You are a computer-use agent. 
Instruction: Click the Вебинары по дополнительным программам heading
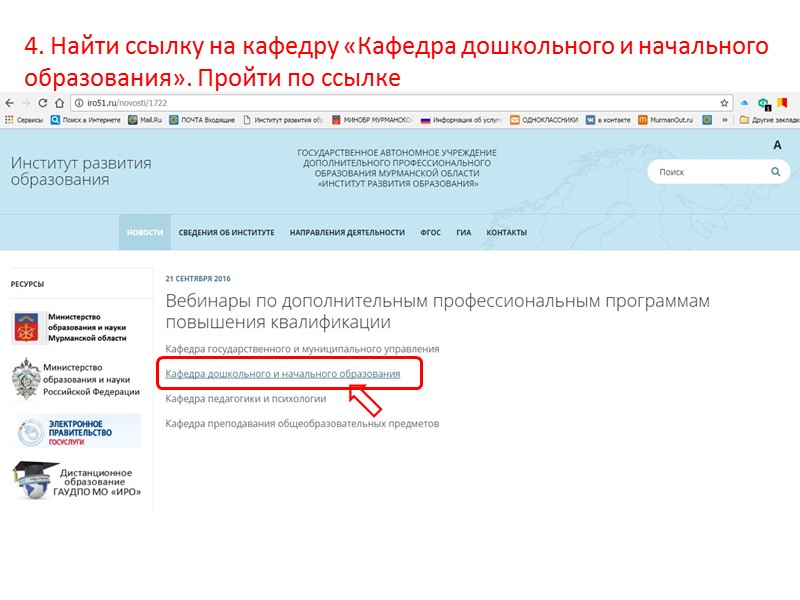437,311
